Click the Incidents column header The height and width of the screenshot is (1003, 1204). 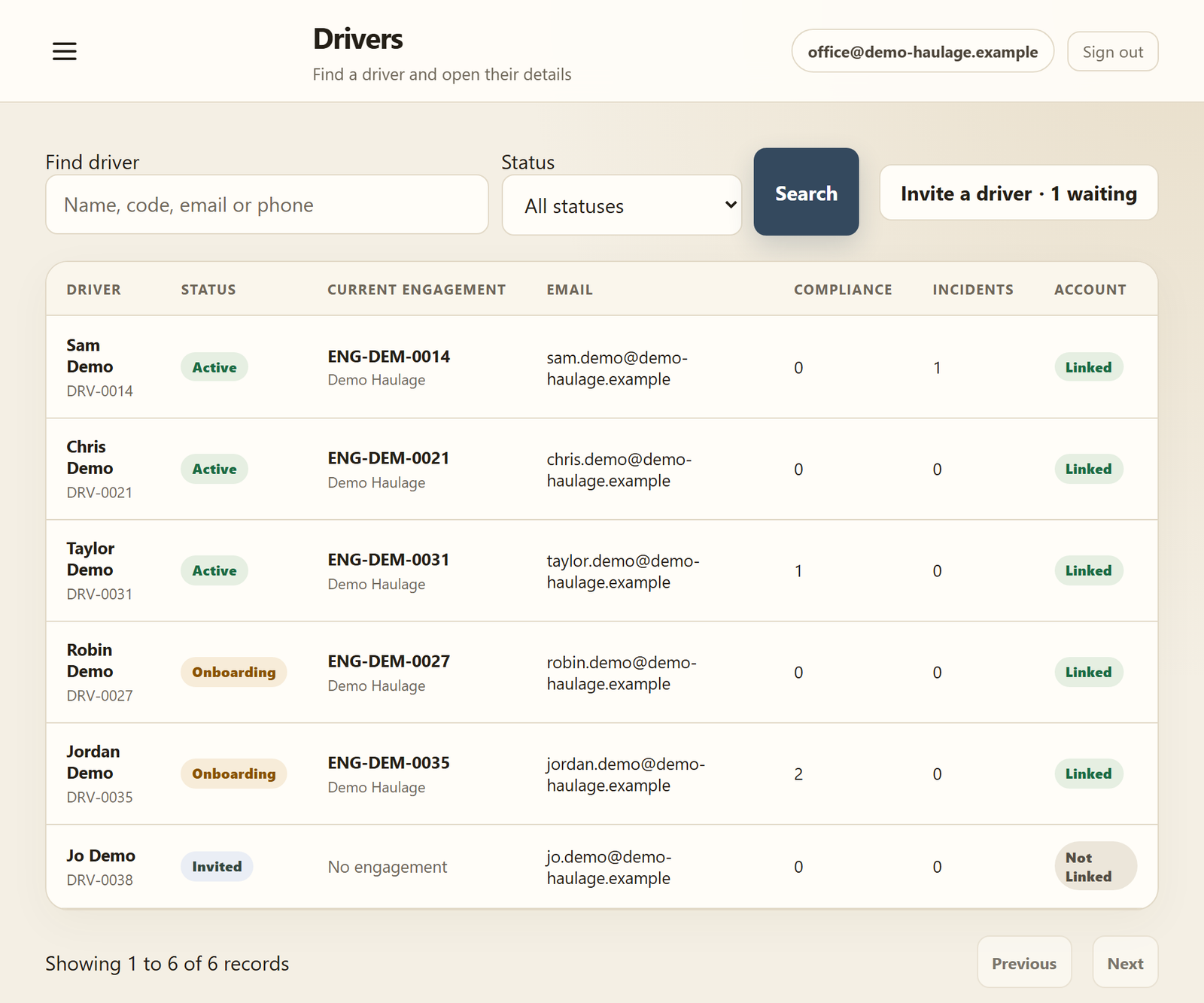tap(973, 290)
